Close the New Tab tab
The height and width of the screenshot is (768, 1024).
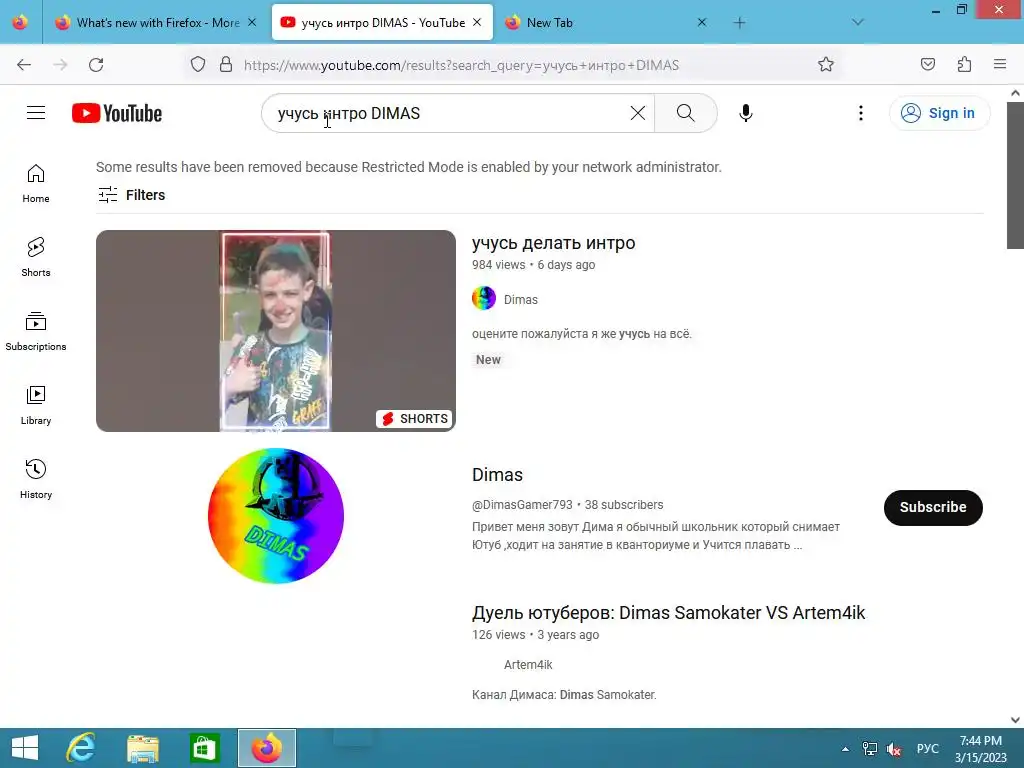[x=701, y=23]
